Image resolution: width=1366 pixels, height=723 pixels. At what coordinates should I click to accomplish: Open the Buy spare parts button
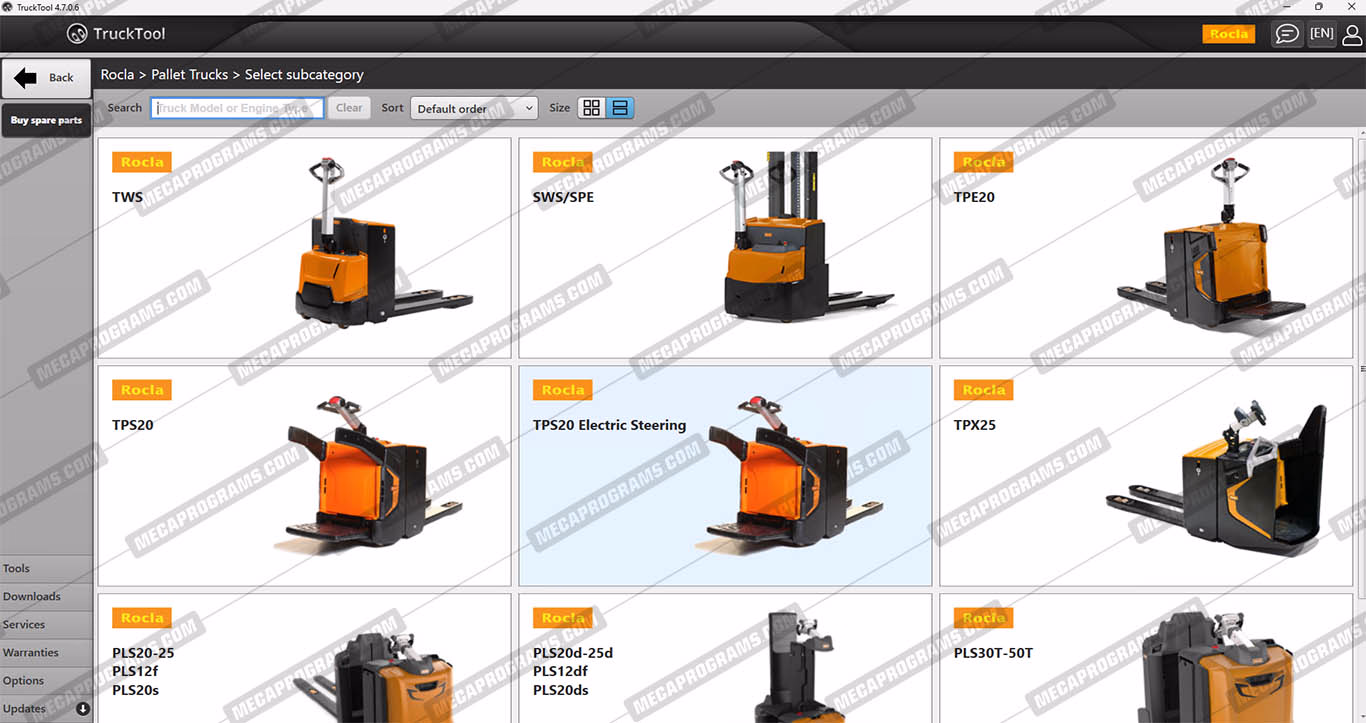(46, 120)
